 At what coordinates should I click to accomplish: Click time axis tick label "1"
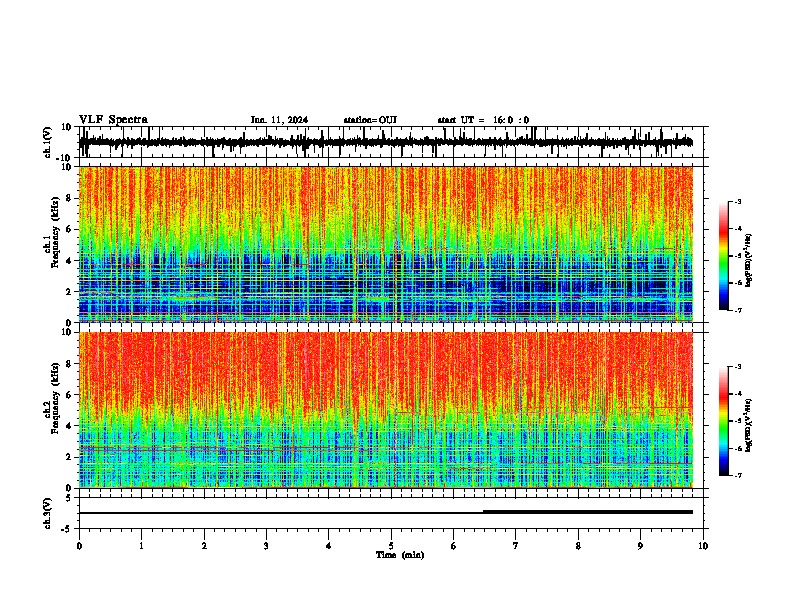[x=141, y=546]
